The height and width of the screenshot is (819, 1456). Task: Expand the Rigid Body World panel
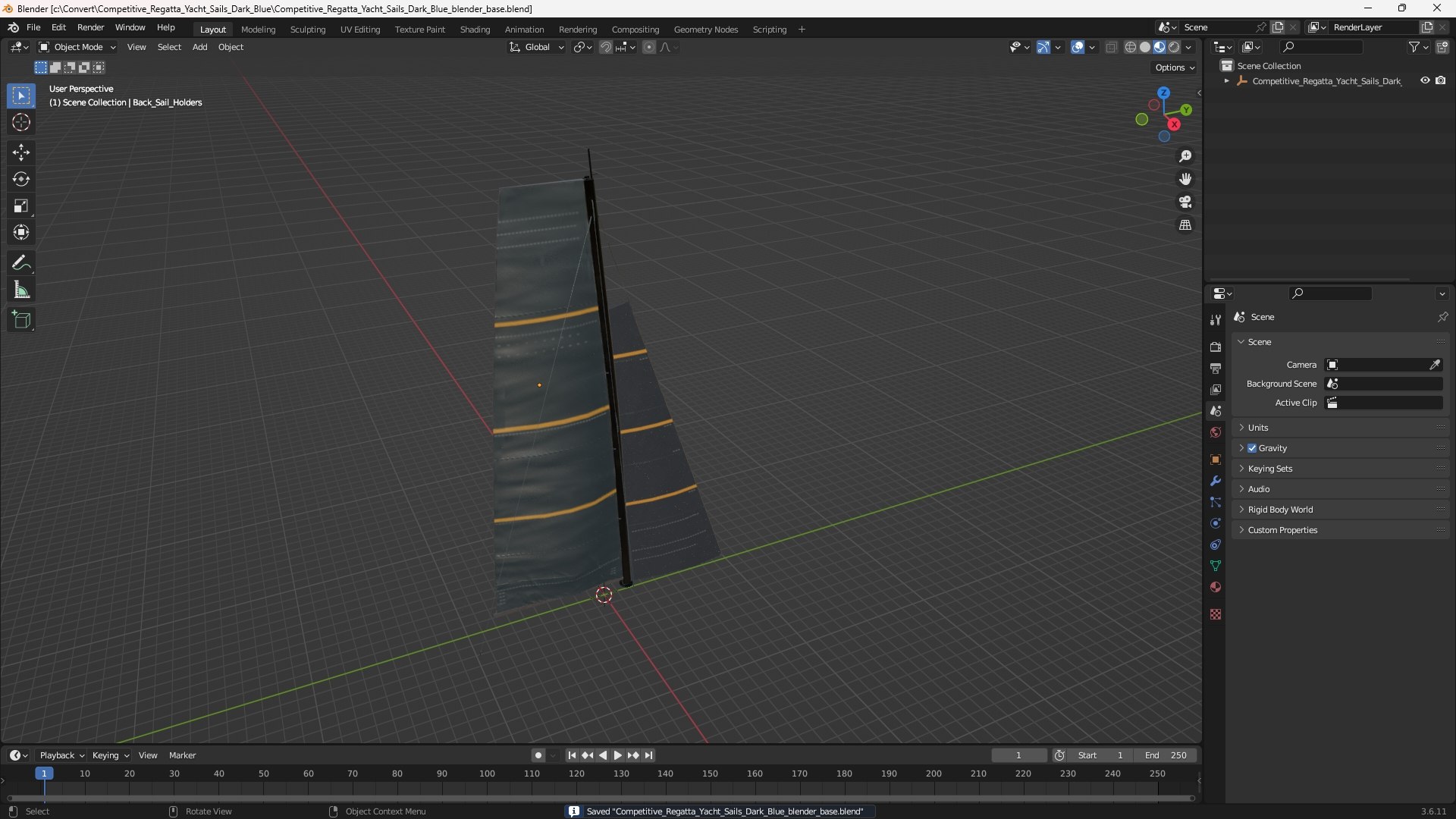coord(1280,510)
